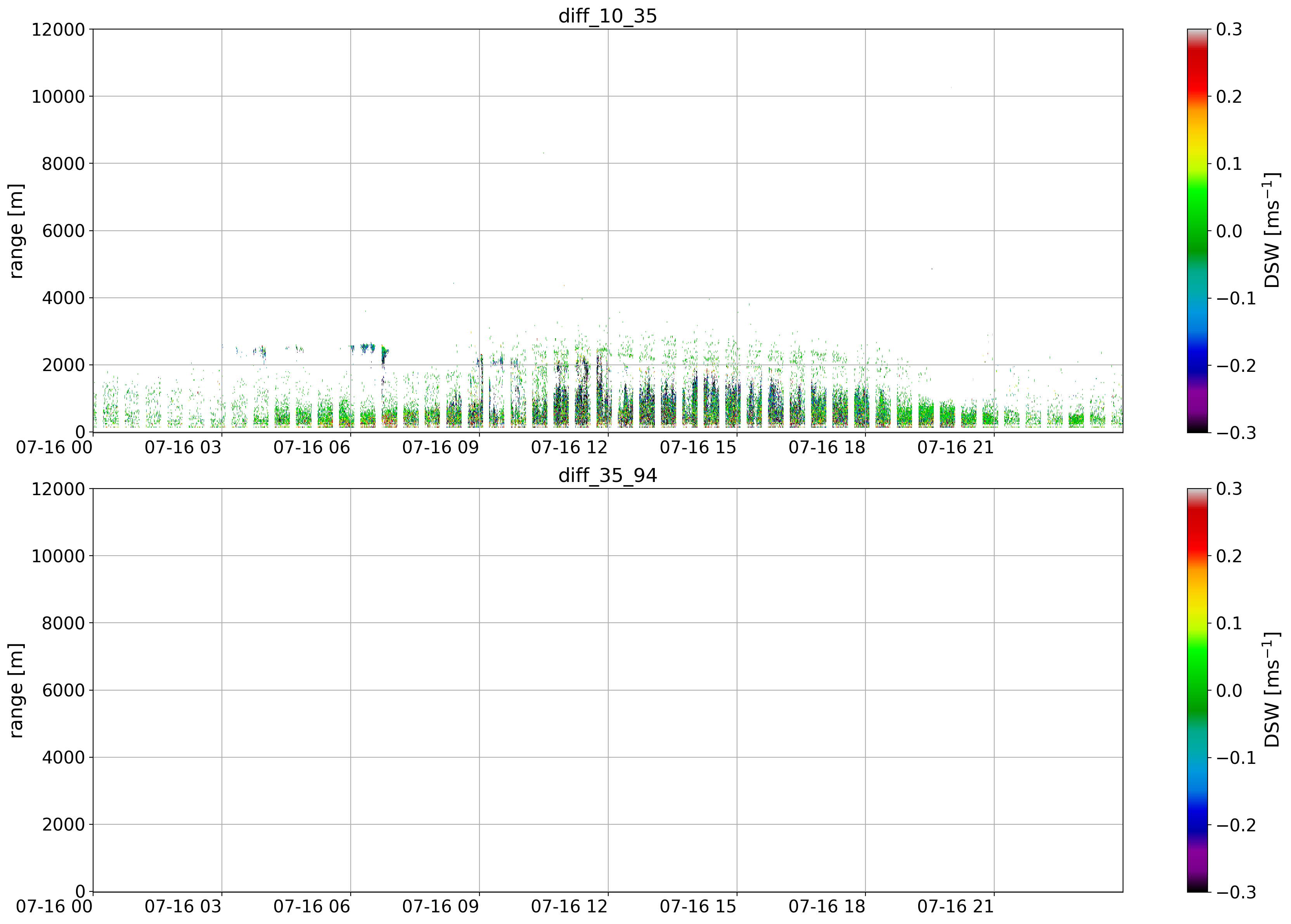Click the DSW [ms⁻¹] label beside diff_10_35 colorbar
The image size is (1291, 924).
pyautogui.click(x=1270, y=231)
